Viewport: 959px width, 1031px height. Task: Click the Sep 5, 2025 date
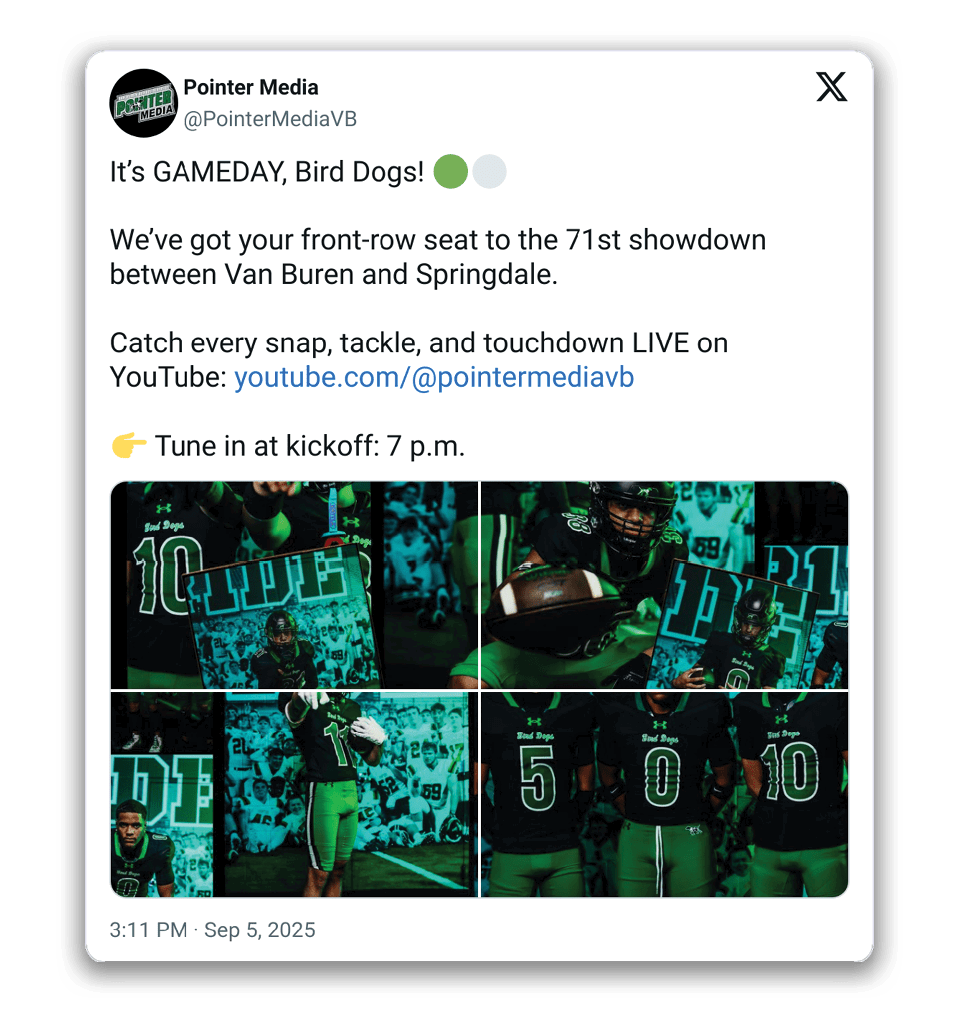(260, 930)
